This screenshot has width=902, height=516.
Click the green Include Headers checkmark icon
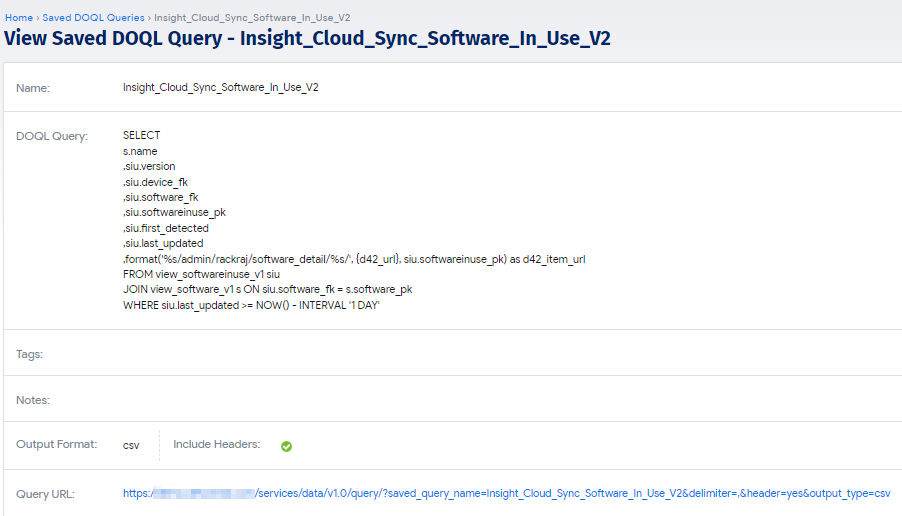click(x=286, y=446)
